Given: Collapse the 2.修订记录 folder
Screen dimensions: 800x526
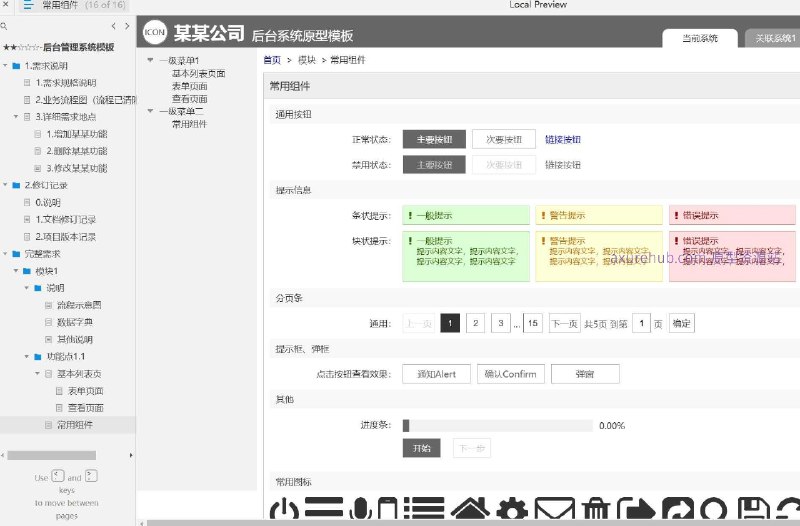Looking at the screenshot, I should point(6,185).
